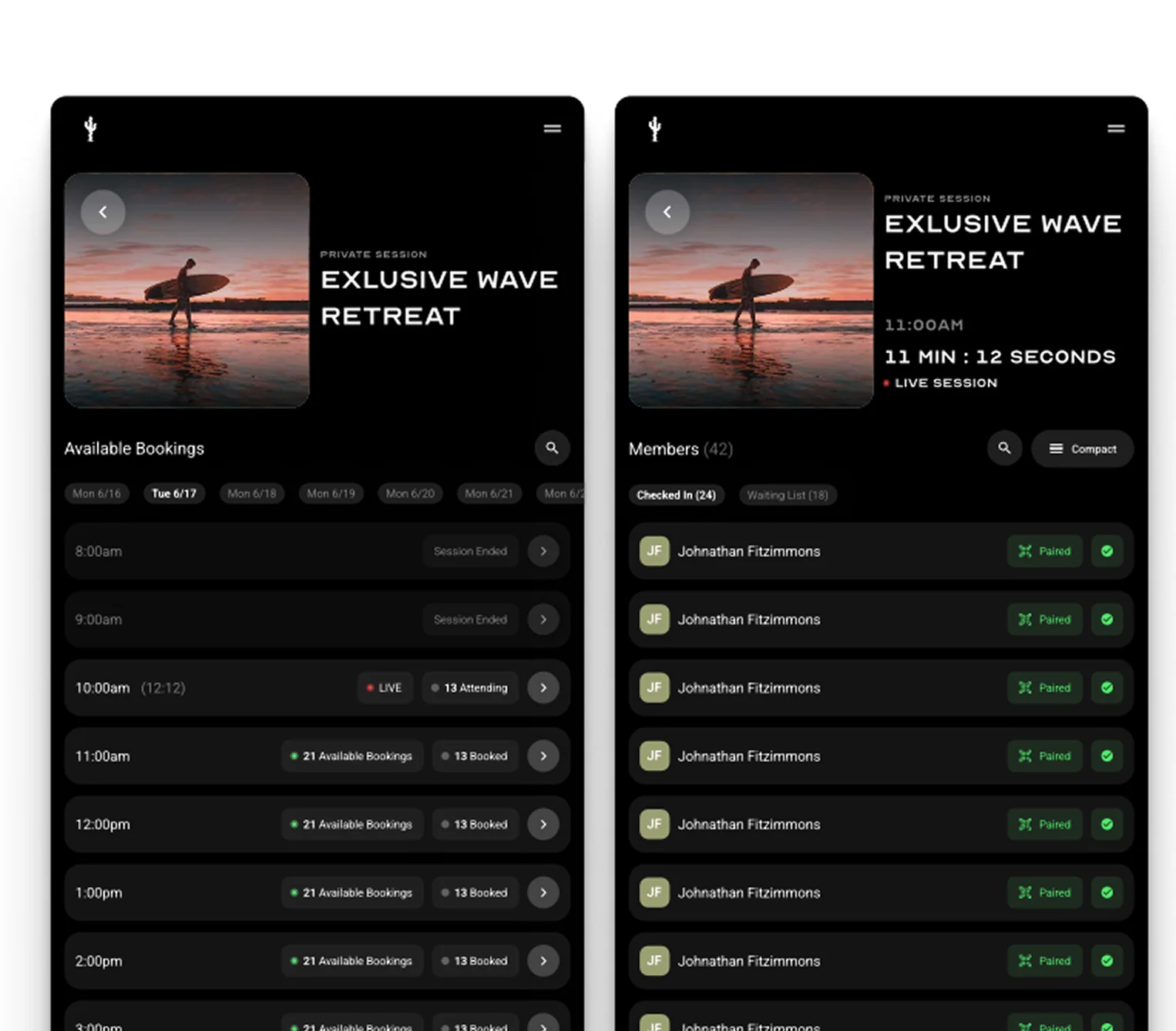This screenshot has width=1176, height=1031.
Task: Click JF avatar in first member row
Action: [654, 551]
